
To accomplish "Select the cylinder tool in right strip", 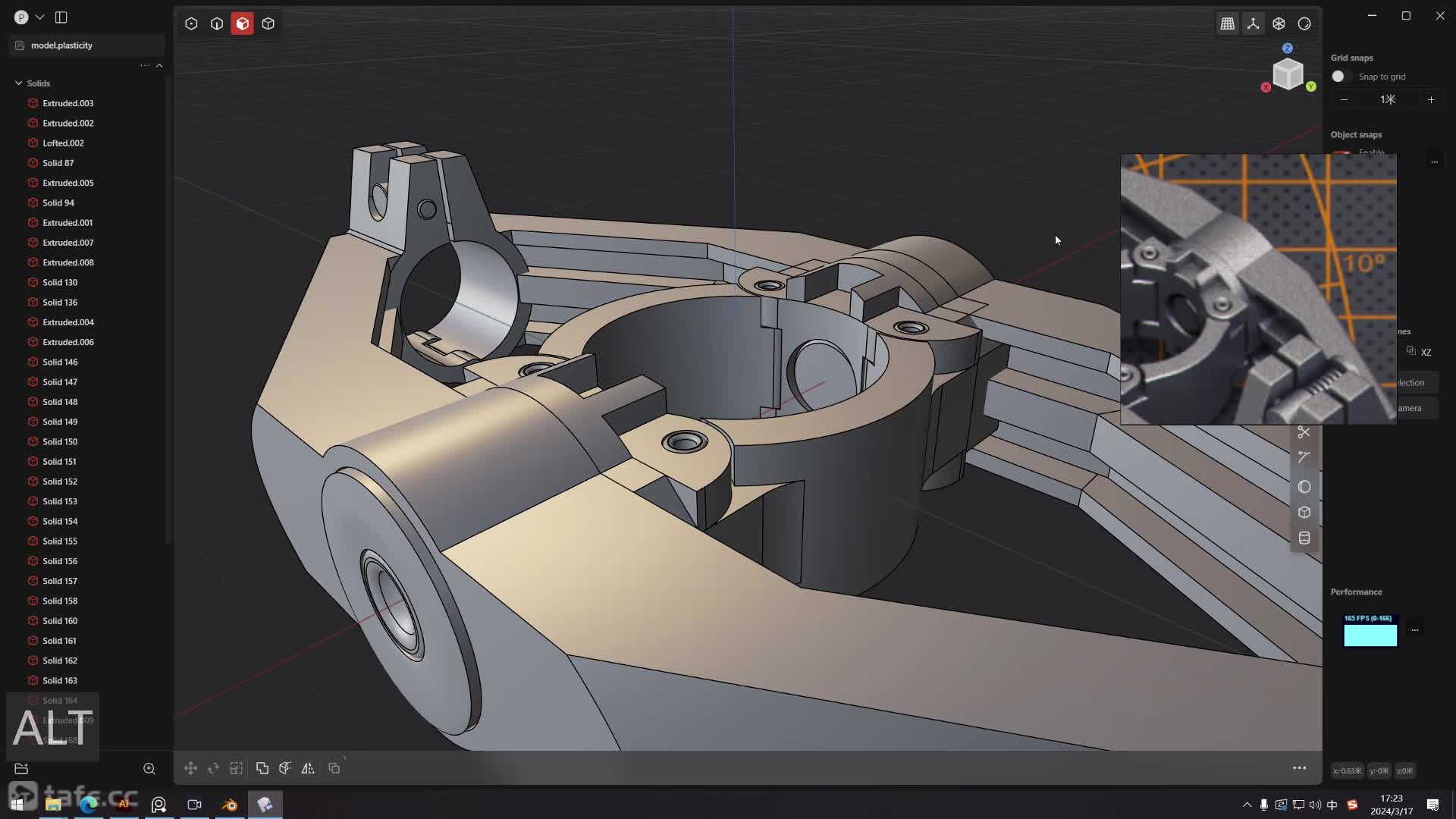I will [x=1304, y=538].
